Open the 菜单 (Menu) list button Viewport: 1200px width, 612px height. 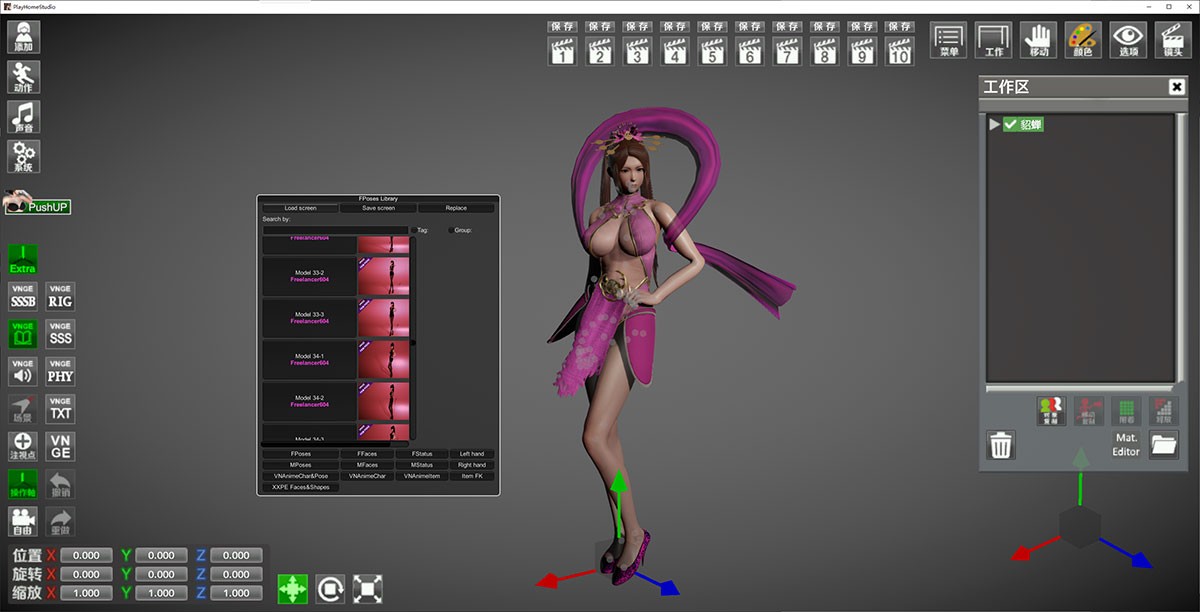coord(949,40)
